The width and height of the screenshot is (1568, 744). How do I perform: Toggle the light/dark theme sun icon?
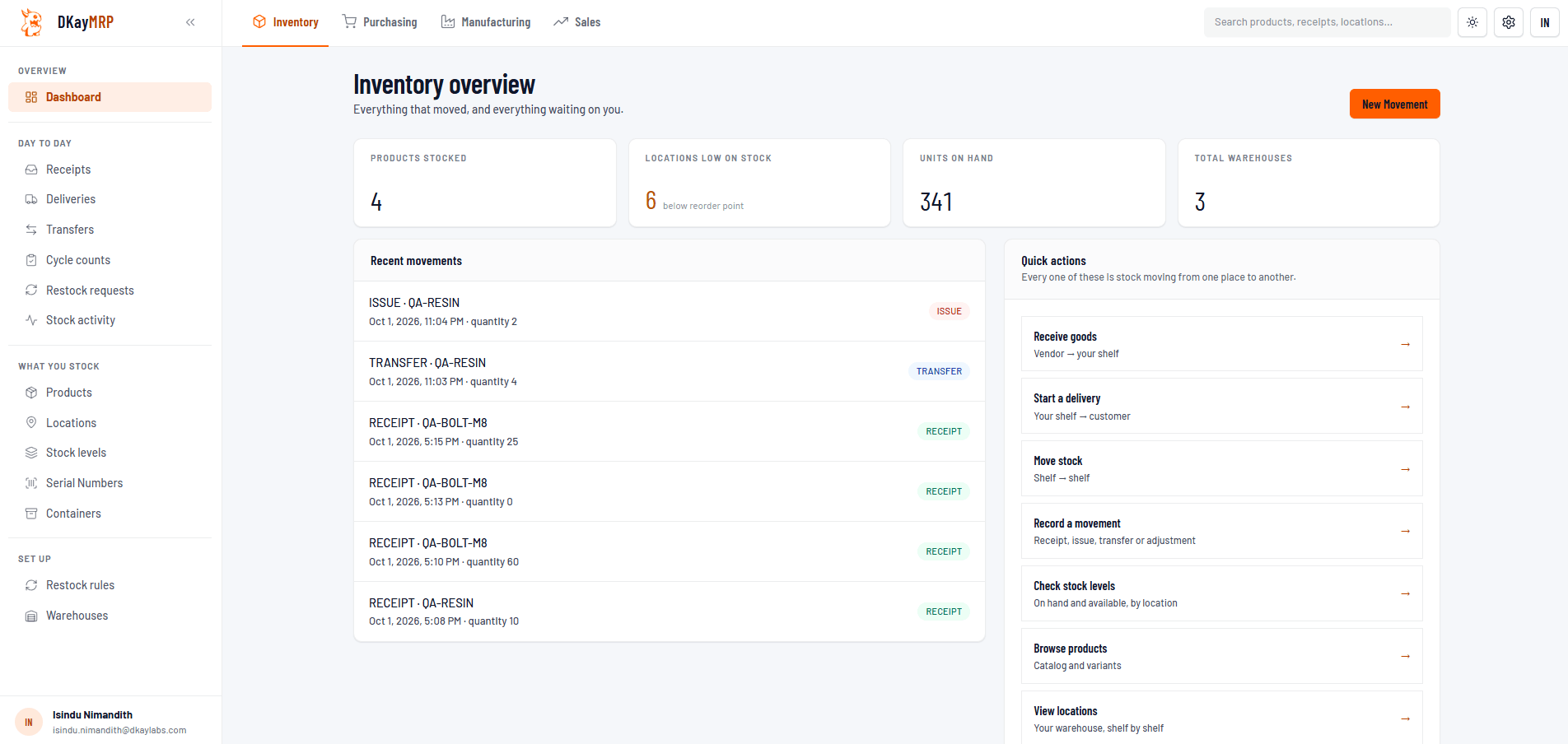[1472, 22]
